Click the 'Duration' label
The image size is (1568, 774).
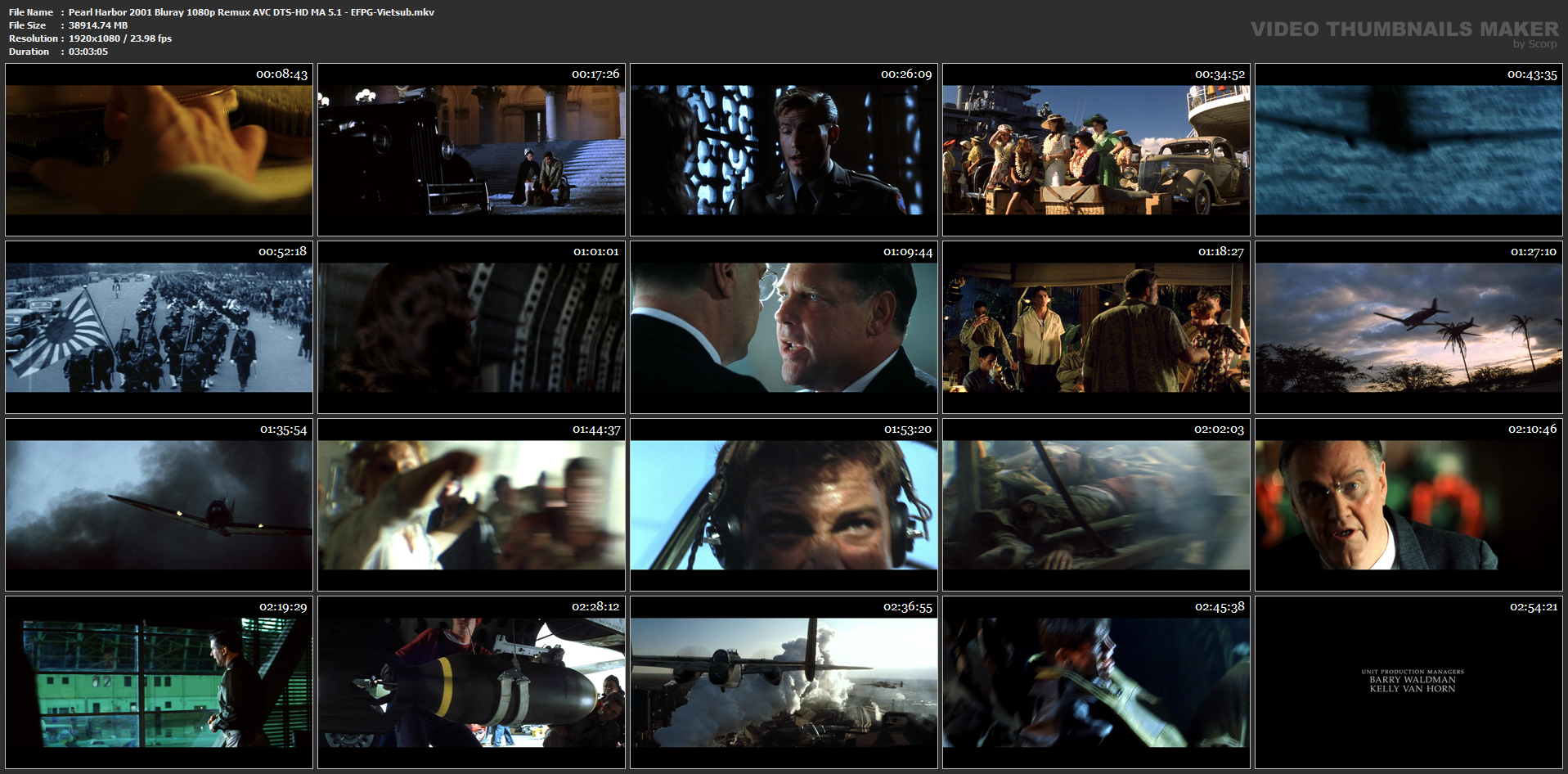(x=29, y=52)
